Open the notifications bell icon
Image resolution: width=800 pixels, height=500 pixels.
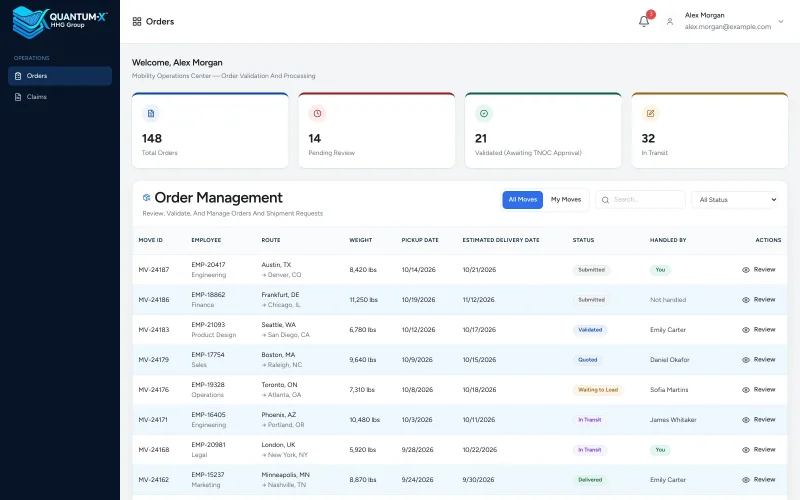click(644, 21)
